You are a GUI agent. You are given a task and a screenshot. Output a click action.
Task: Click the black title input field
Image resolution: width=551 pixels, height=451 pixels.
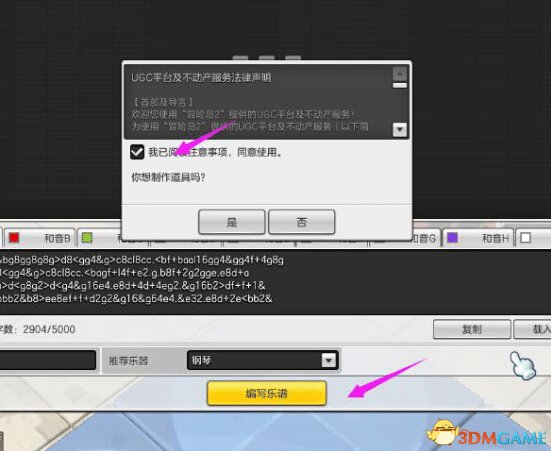[x=48, y=360]
